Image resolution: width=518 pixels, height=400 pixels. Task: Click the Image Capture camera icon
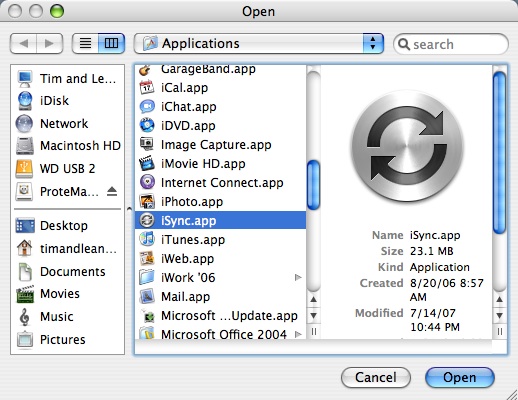point(146,145)
